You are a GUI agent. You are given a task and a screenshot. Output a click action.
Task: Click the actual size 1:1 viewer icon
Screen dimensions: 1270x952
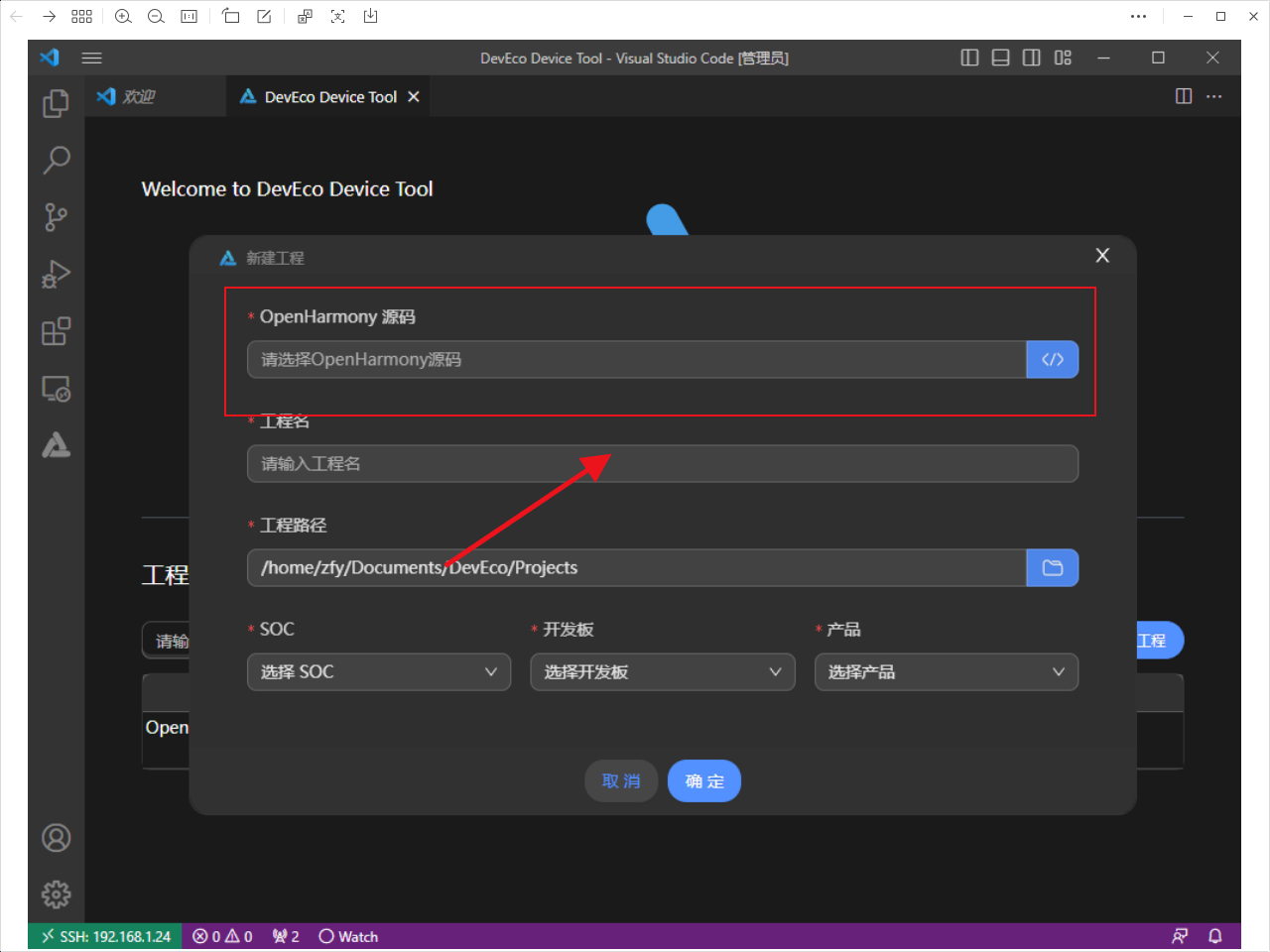click(x=189, y=16)
